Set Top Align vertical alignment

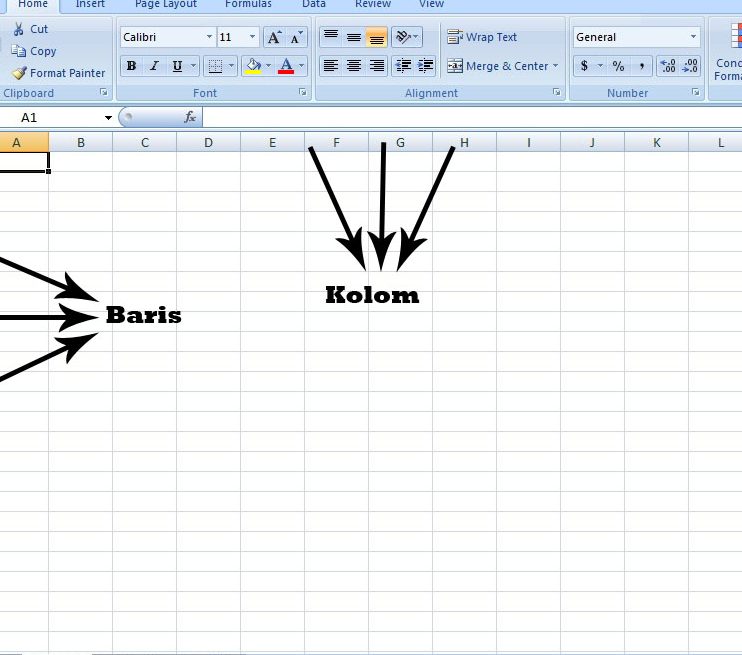coord(331,37)
